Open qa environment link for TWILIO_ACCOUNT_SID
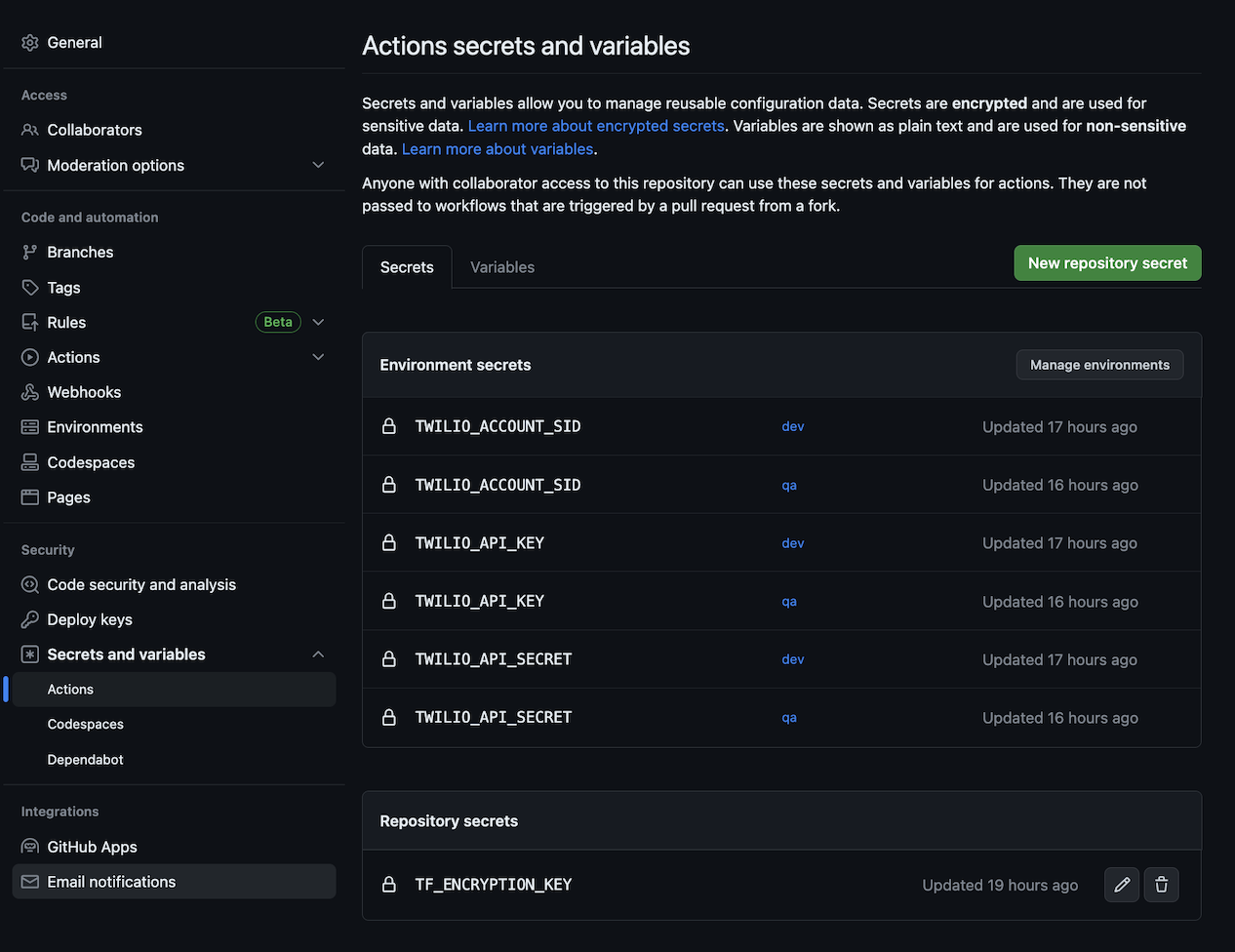 (x=789, y=485)
